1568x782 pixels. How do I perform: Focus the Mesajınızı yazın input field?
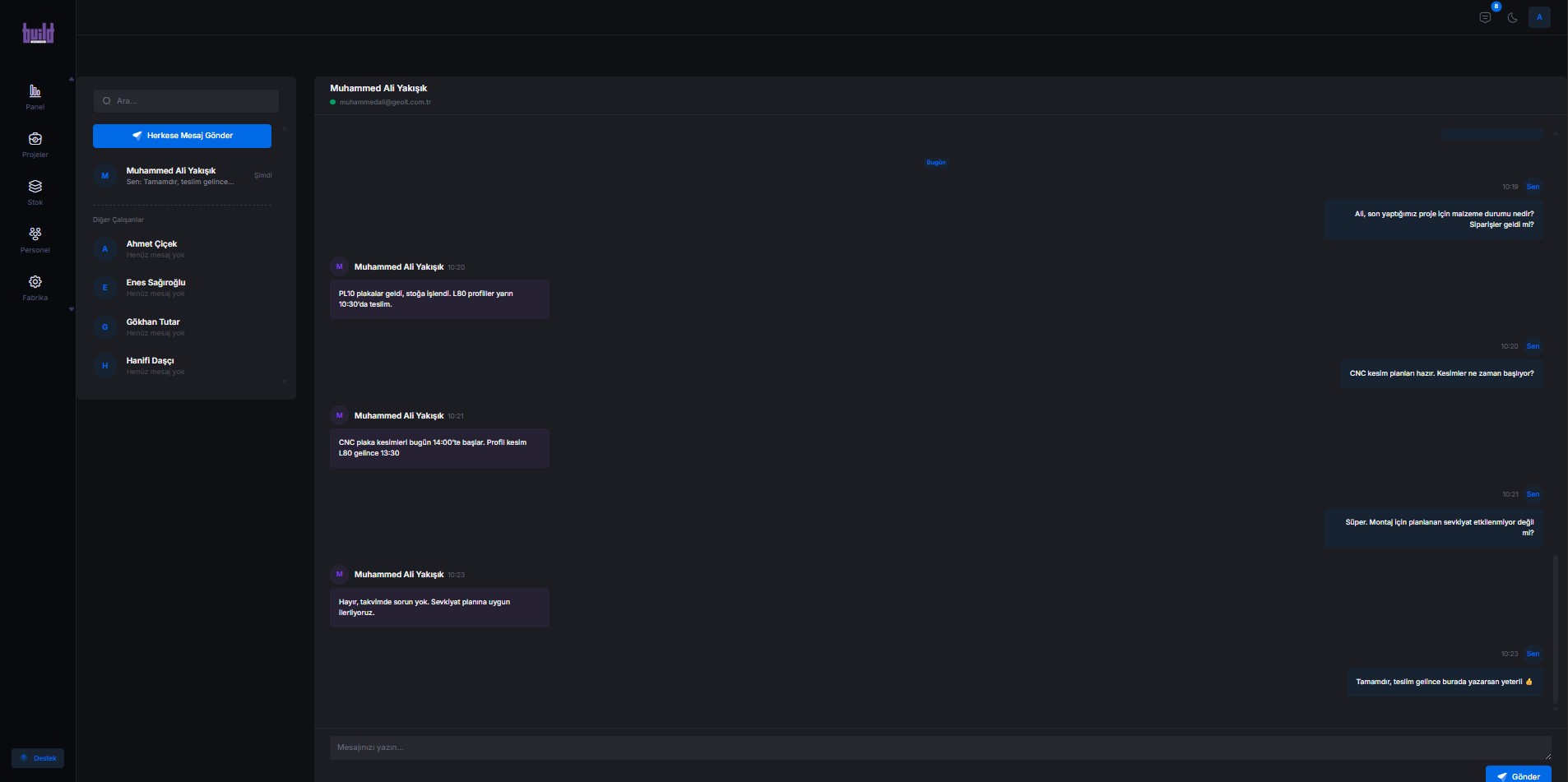point(938,747)
